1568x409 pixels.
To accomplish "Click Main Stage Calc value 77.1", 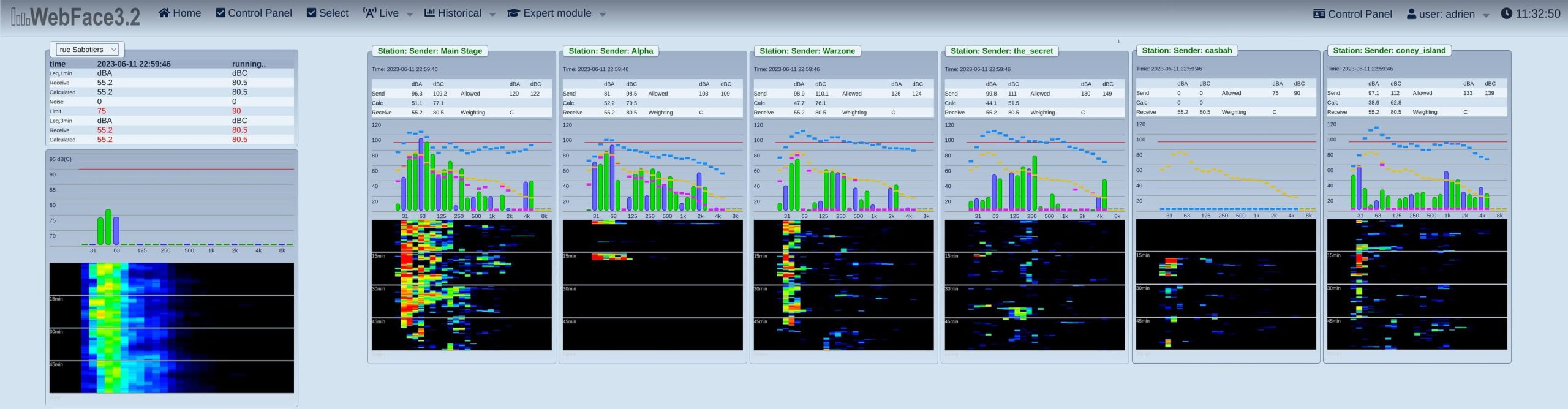I will (439, 103).
